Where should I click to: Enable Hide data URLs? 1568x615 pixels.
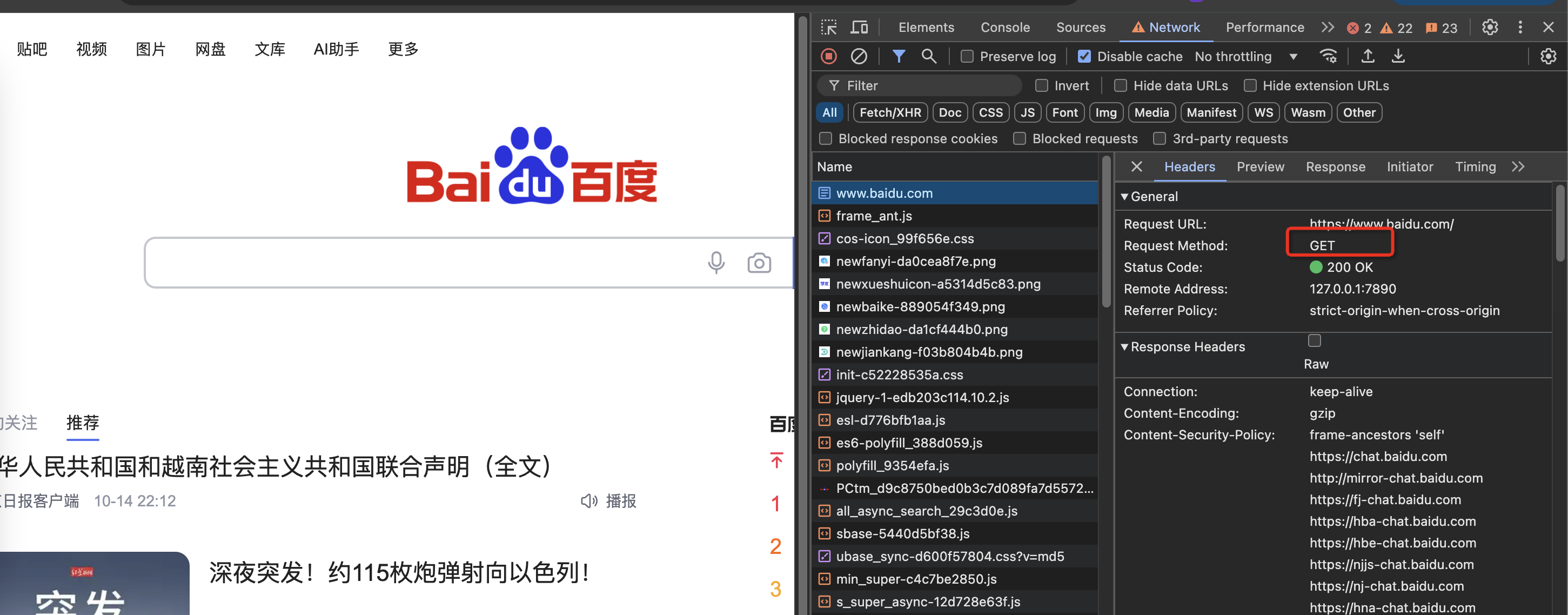[1120, 85]
